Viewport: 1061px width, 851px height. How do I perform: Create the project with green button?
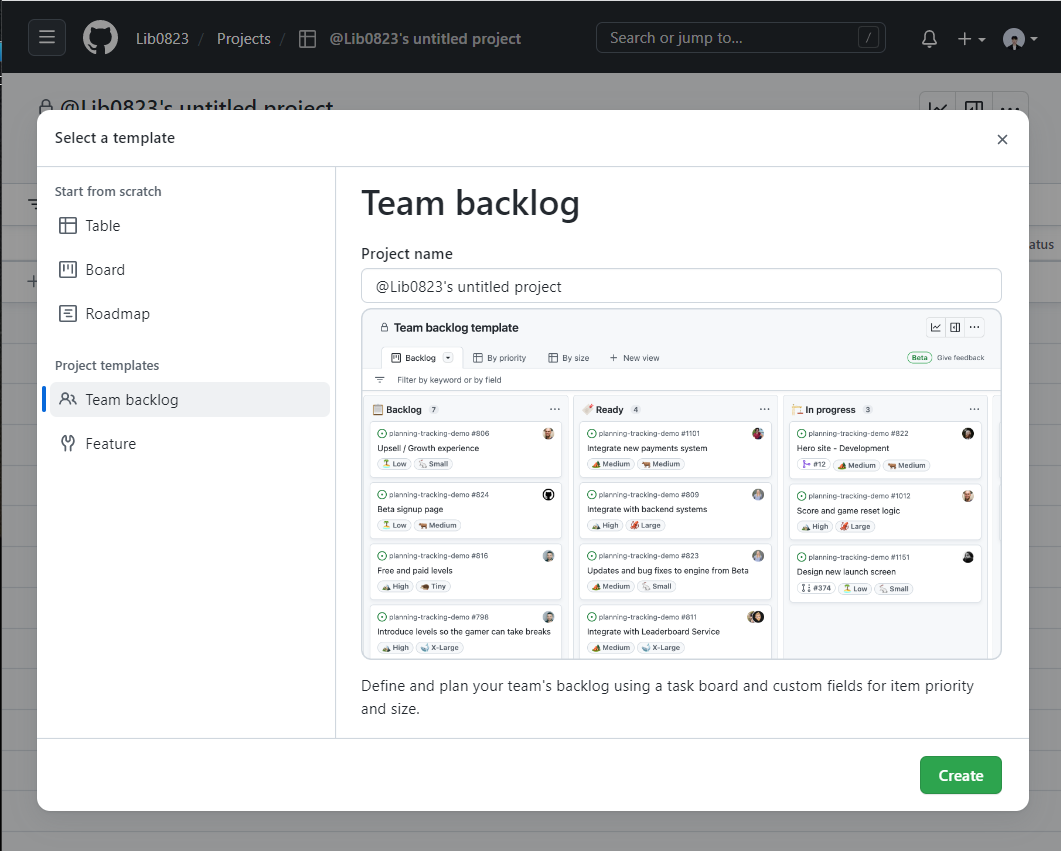point(960,775)
